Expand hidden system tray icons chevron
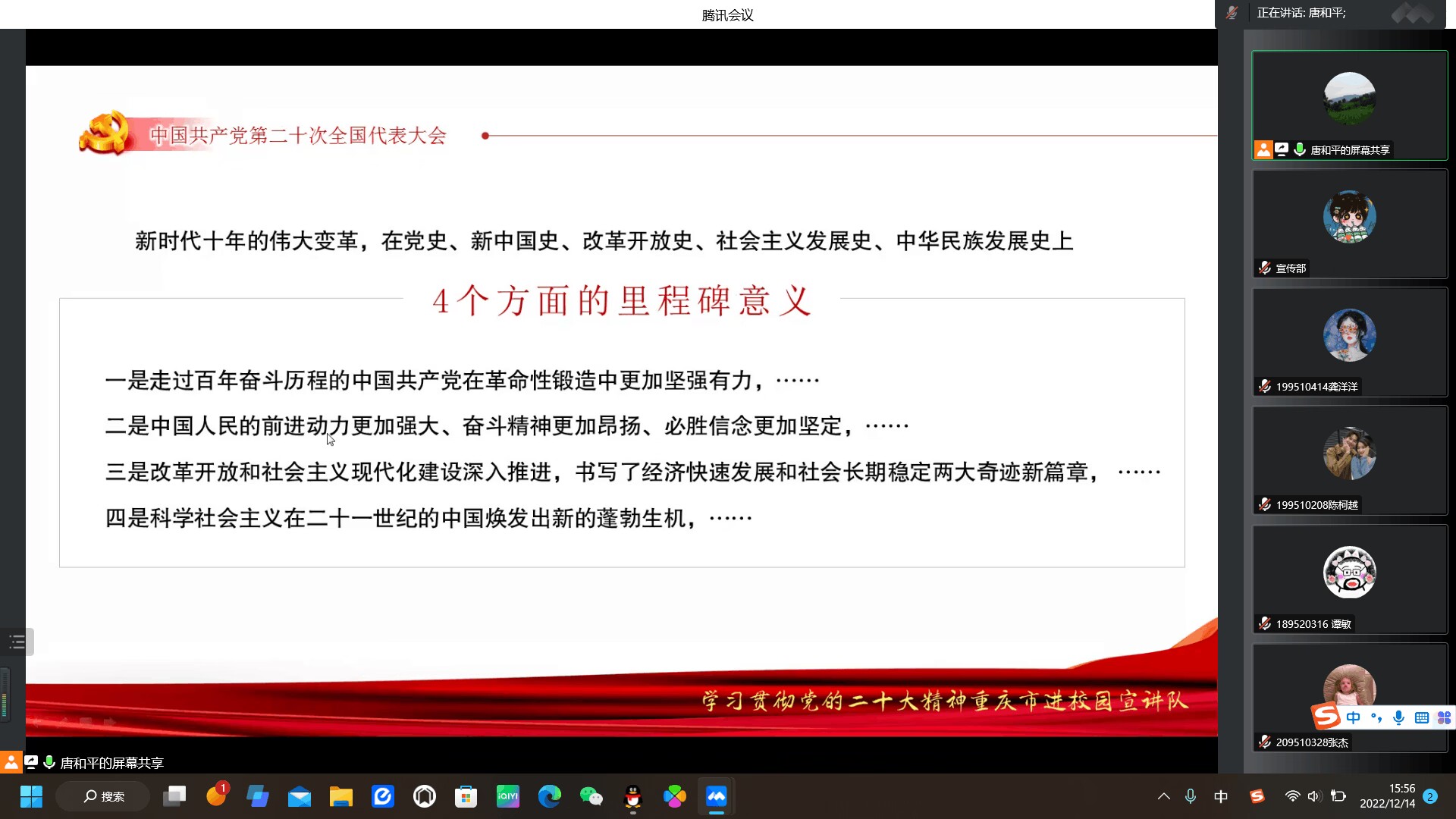The height and width of the screenshot is (819, 1456). click(1163, 796)
